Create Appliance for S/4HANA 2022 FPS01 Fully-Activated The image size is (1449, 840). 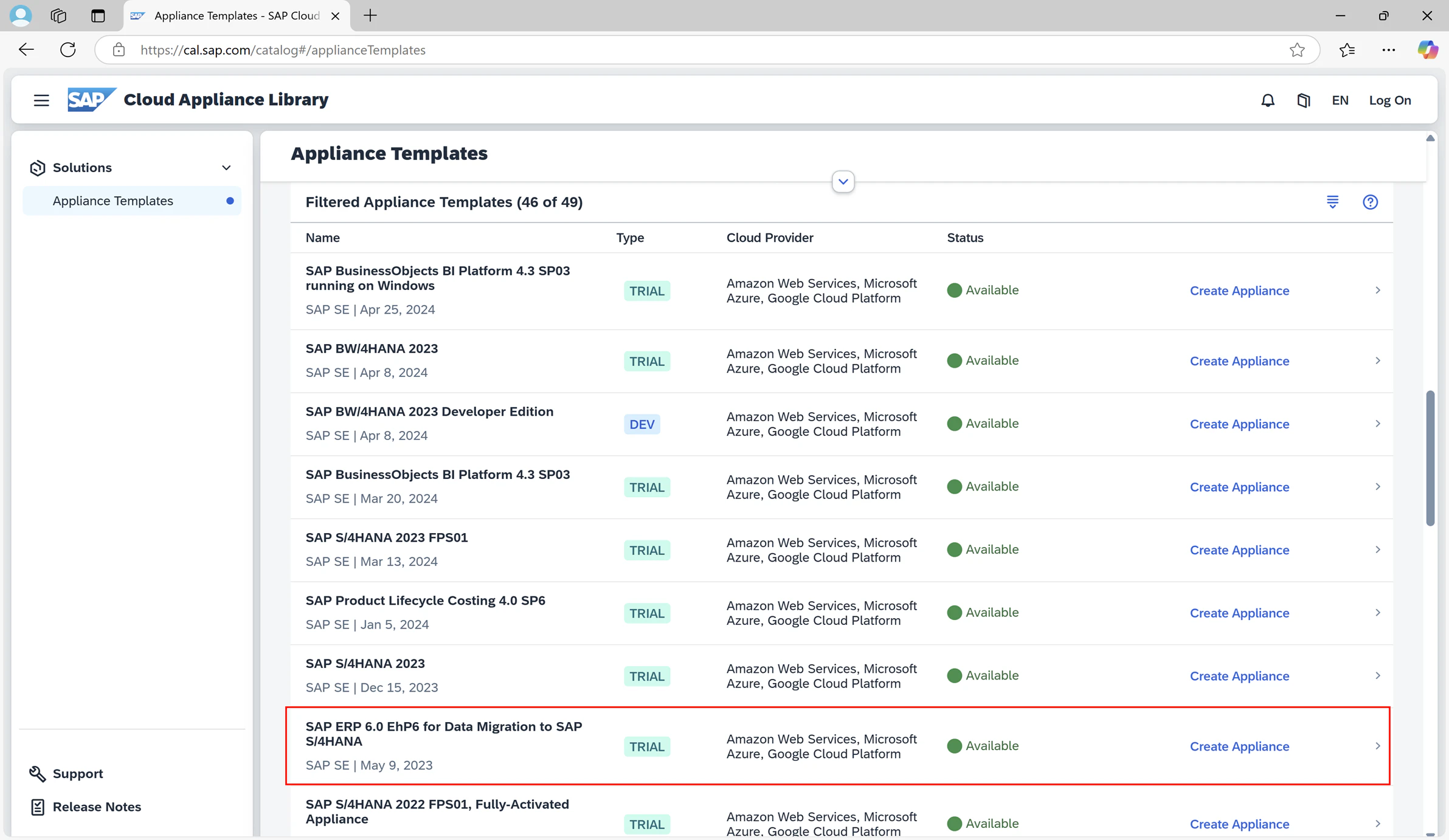click(1239, 824)
